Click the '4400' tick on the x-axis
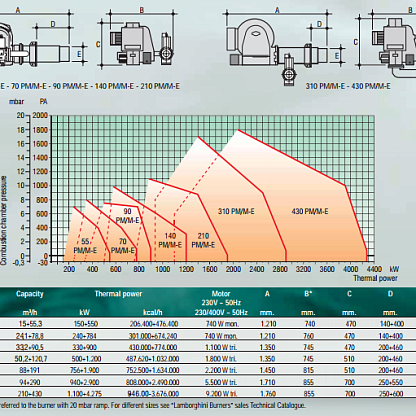This screenshot has width=416, height=416. point(374,269)
